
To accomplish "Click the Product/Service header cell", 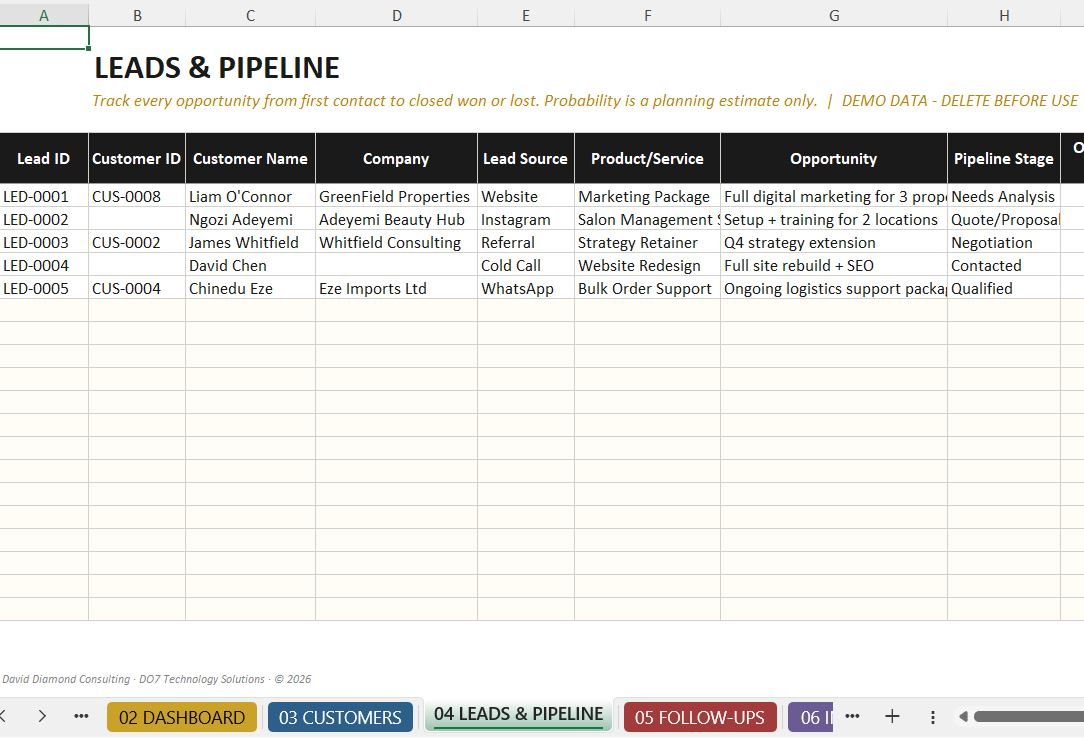I will pos(647,158).
